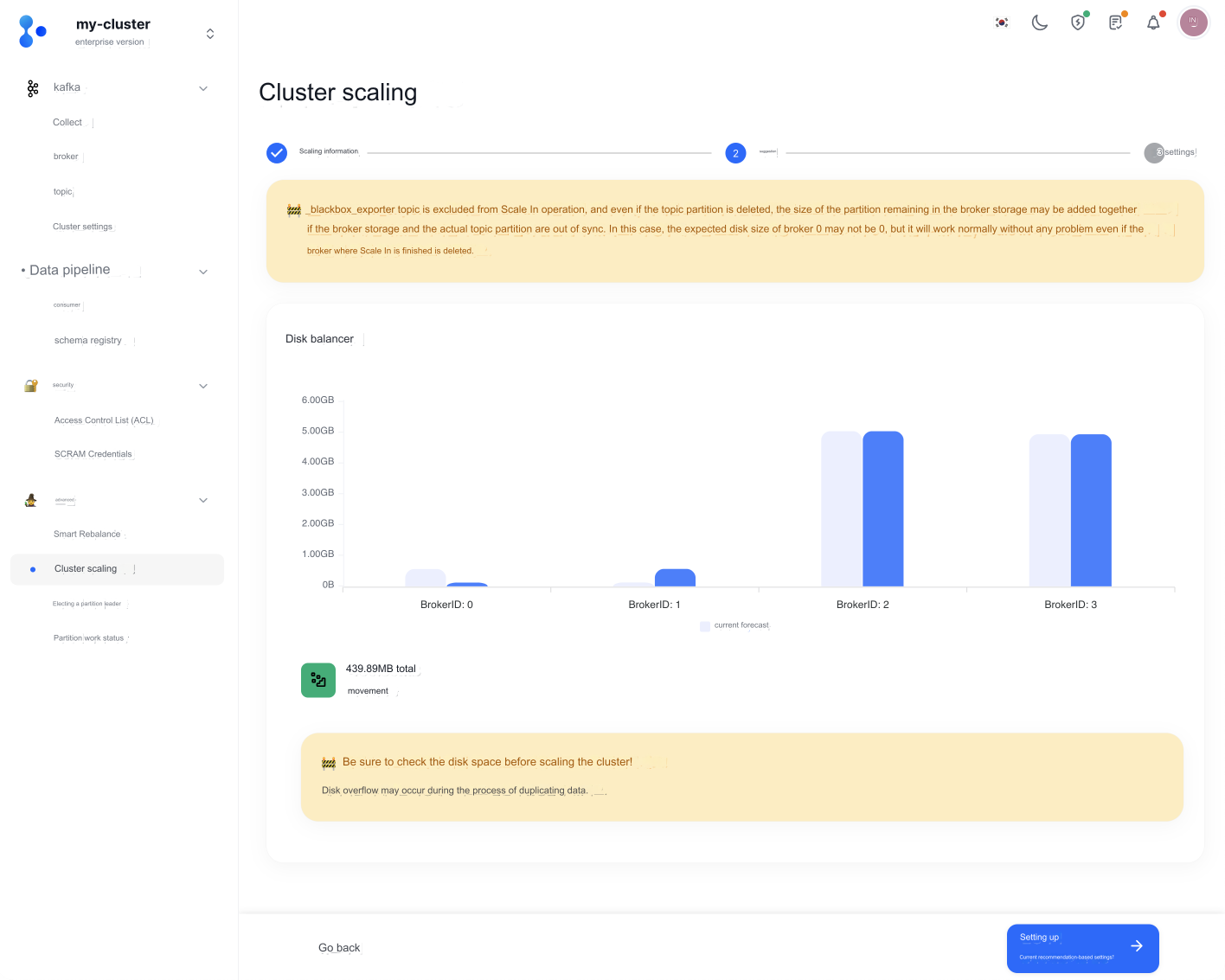This screenshot has width=1225, height=980.
Task: Open Smart Rebalance in the sidebar
Action: point(87,535)
